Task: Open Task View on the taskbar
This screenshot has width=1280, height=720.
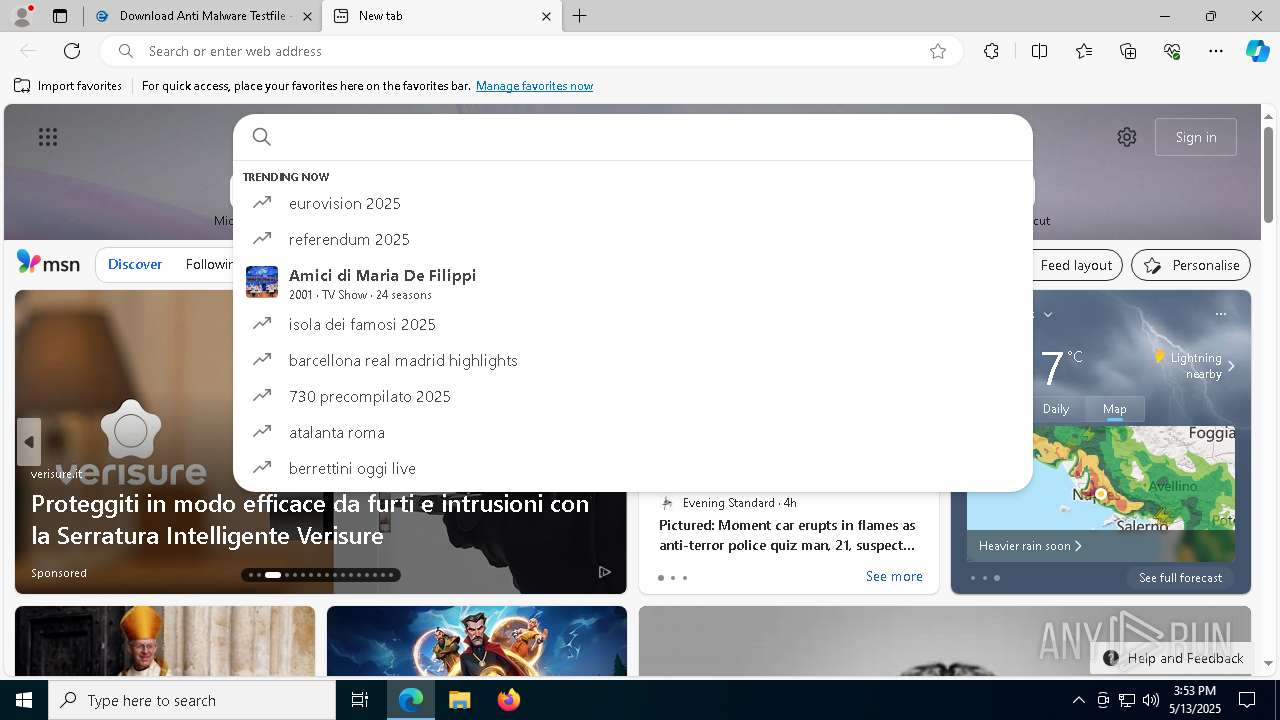Action: point(360,700)
